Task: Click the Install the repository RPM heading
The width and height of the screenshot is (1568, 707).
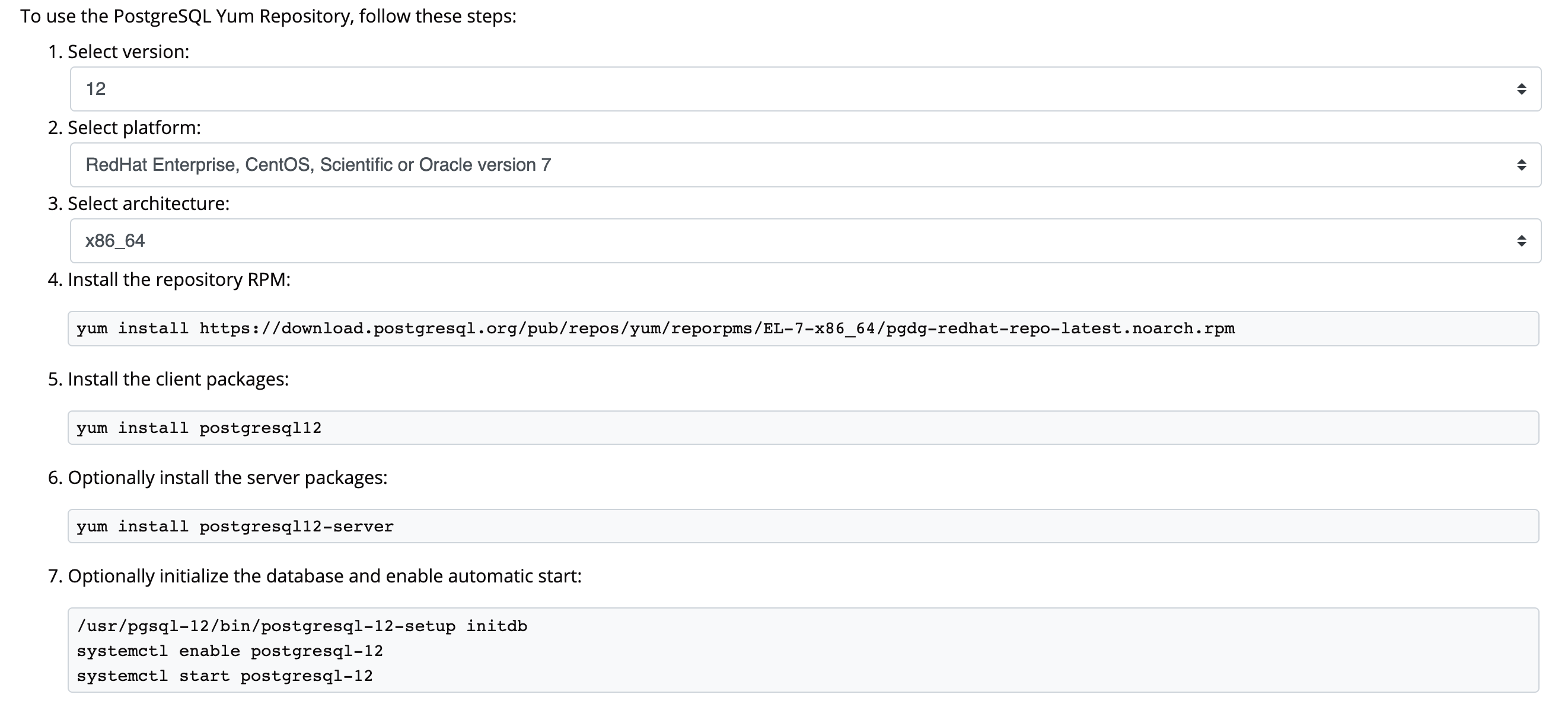Action: [170, 279]
